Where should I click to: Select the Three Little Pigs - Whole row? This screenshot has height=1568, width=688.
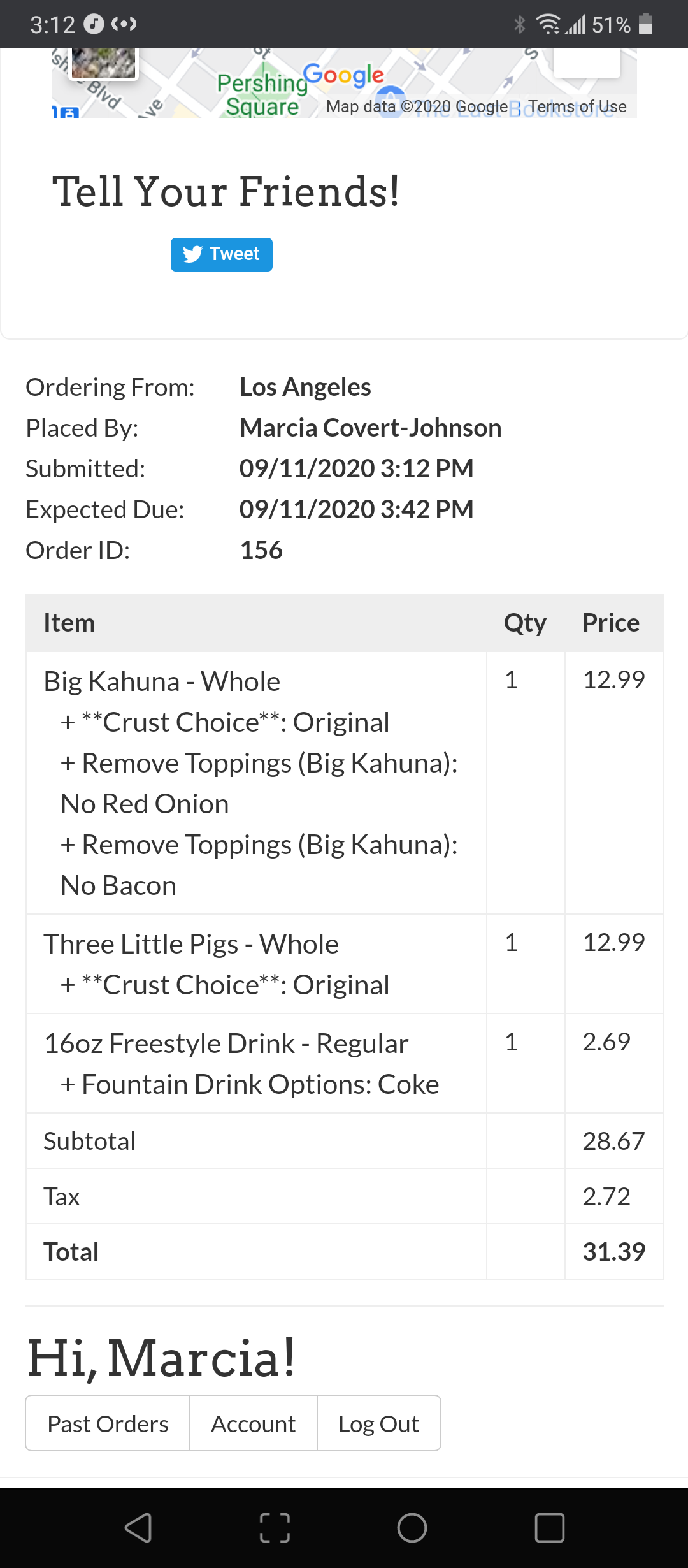191,944
